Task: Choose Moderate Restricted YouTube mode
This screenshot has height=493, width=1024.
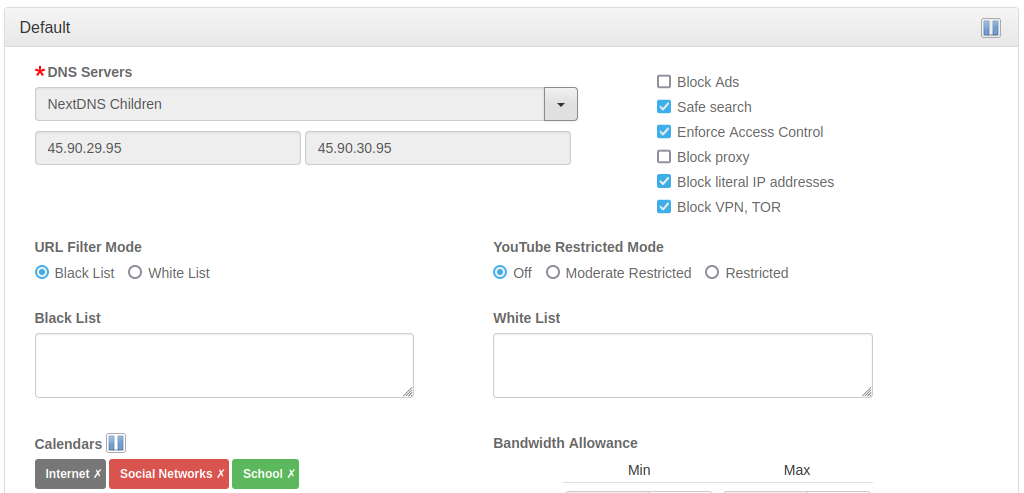Action: (553, 273)
